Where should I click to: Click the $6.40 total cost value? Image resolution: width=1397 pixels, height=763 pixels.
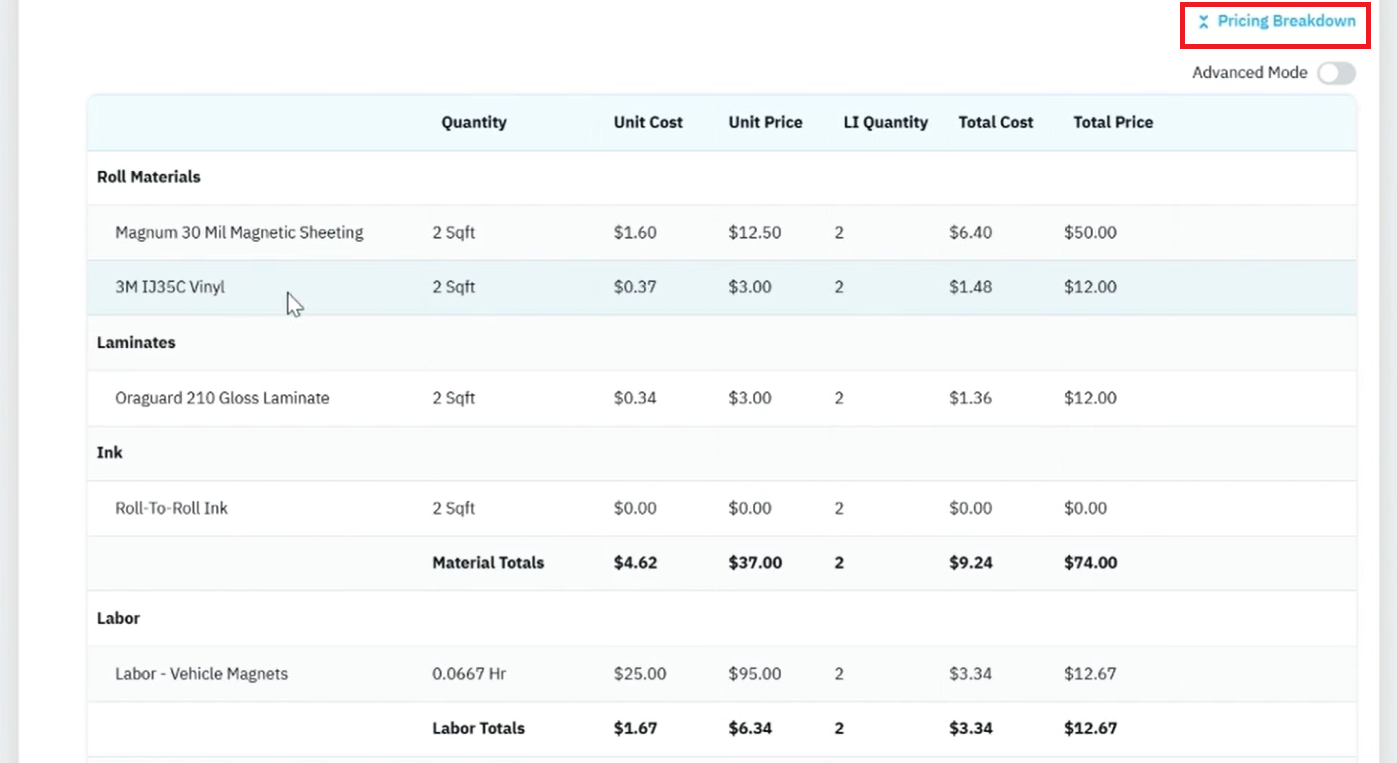[x=971, y=233]
